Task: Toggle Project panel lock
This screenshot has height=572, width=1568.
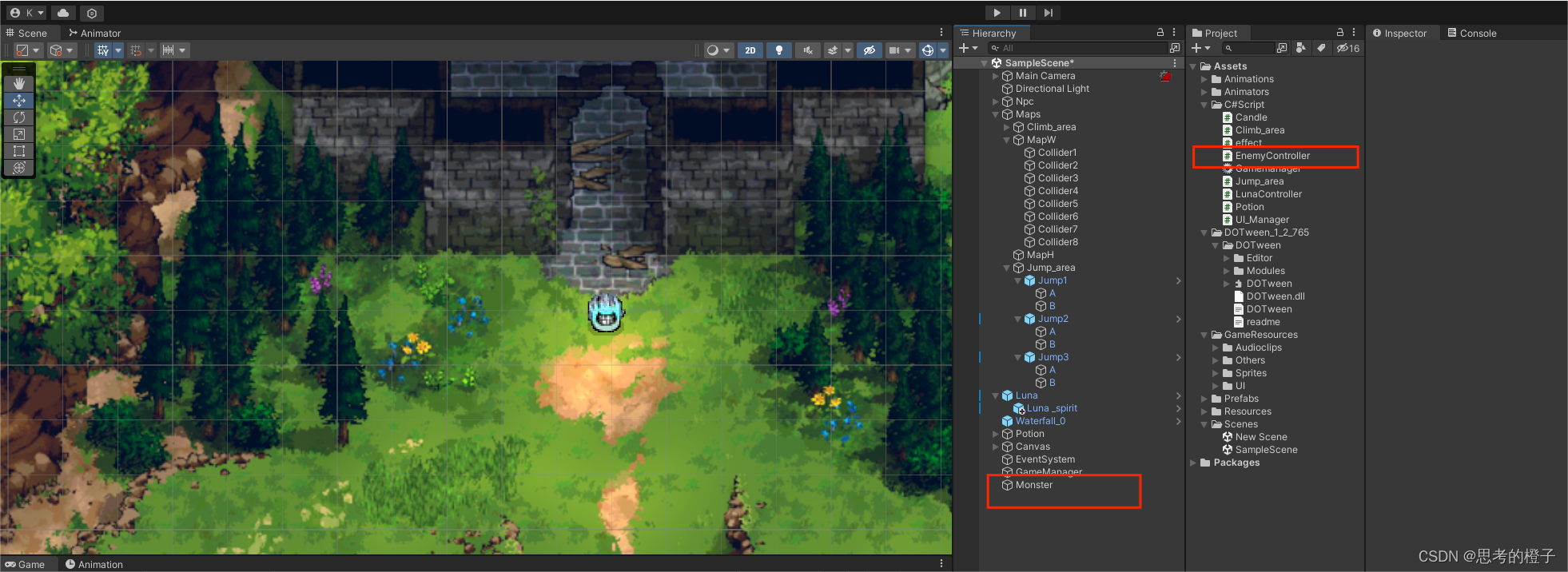Action: (1340, 33)
